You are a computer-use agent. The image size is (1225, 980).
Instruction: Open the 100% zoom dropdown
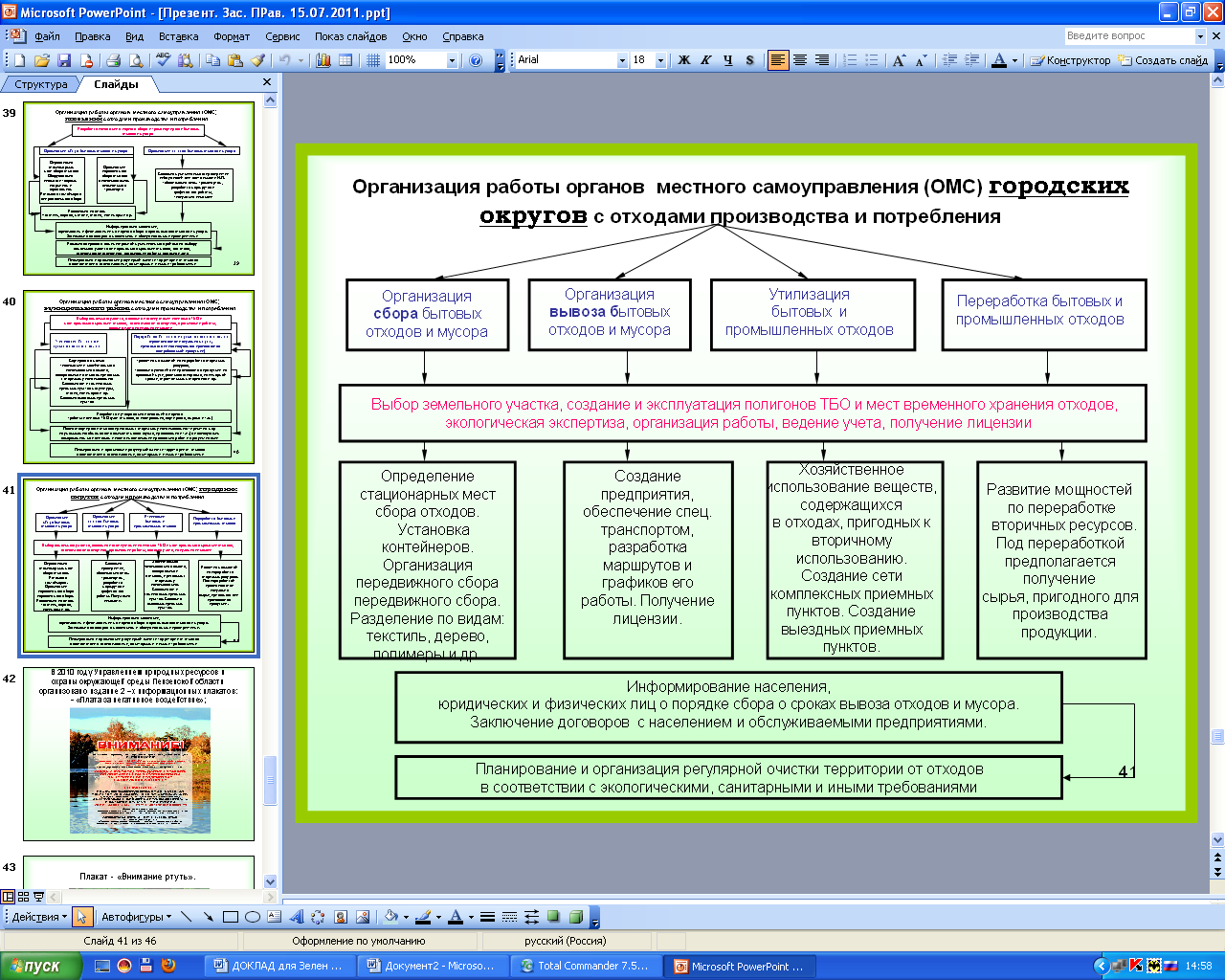tap(452, 60)
